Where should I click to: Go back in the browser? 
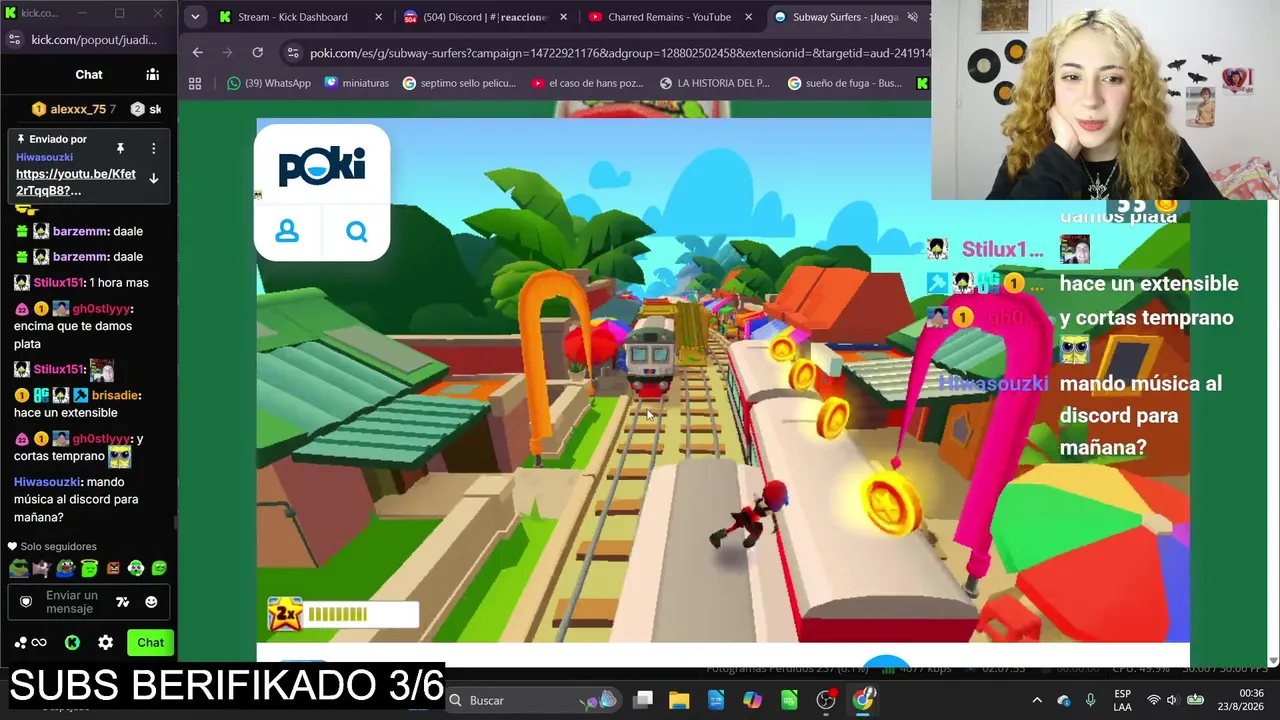click(197, 53)
